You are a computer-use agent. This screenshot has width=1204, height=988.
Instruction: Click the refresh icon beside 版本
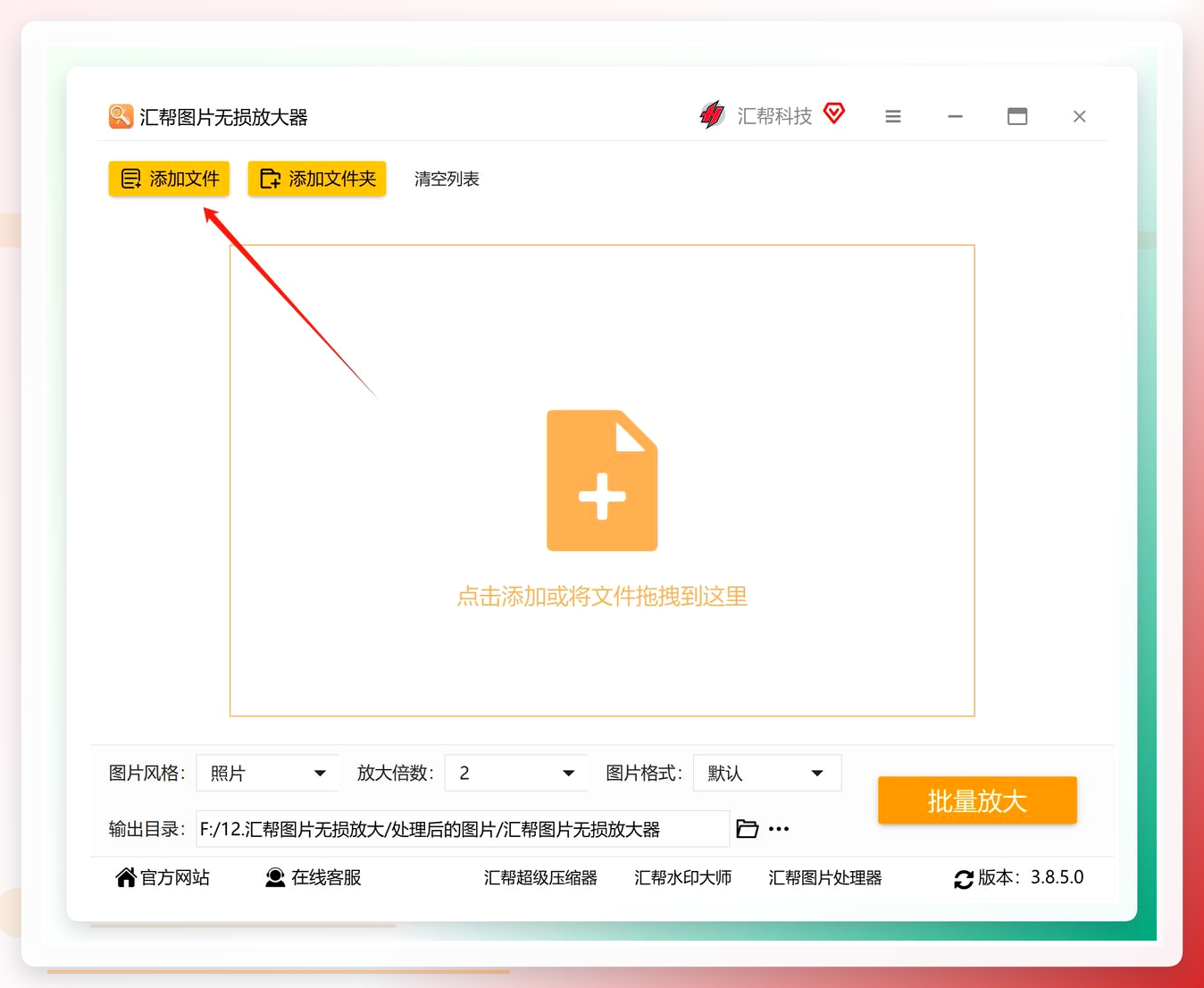[964, 879]
